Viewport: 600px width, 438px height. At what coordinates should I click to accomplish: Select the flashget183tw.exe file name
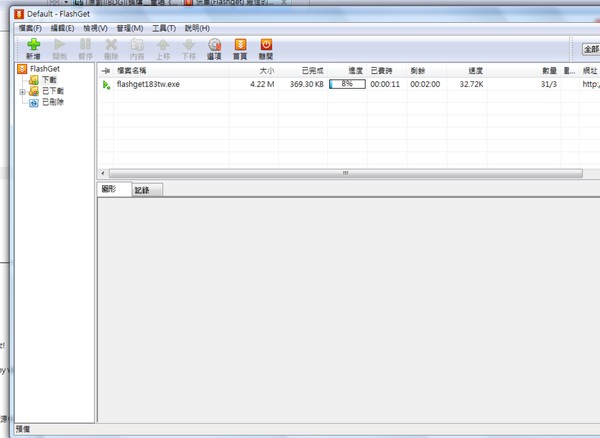tap(148, 84)
